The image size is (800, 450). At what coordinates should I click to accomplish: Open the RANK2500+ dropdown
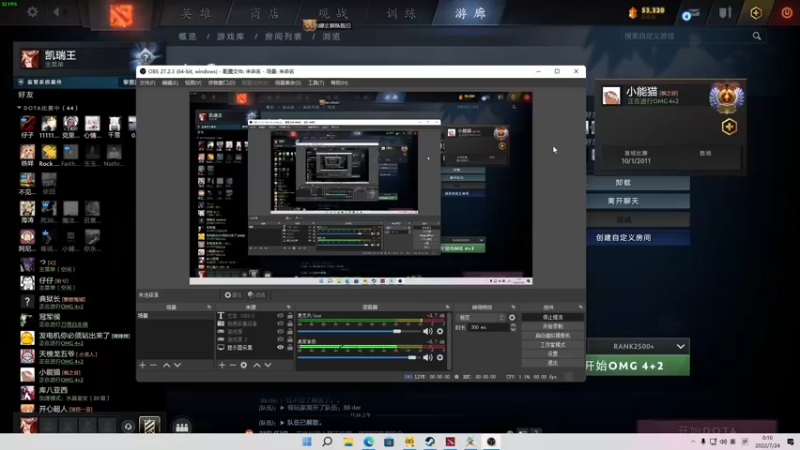tap(638, 346)
